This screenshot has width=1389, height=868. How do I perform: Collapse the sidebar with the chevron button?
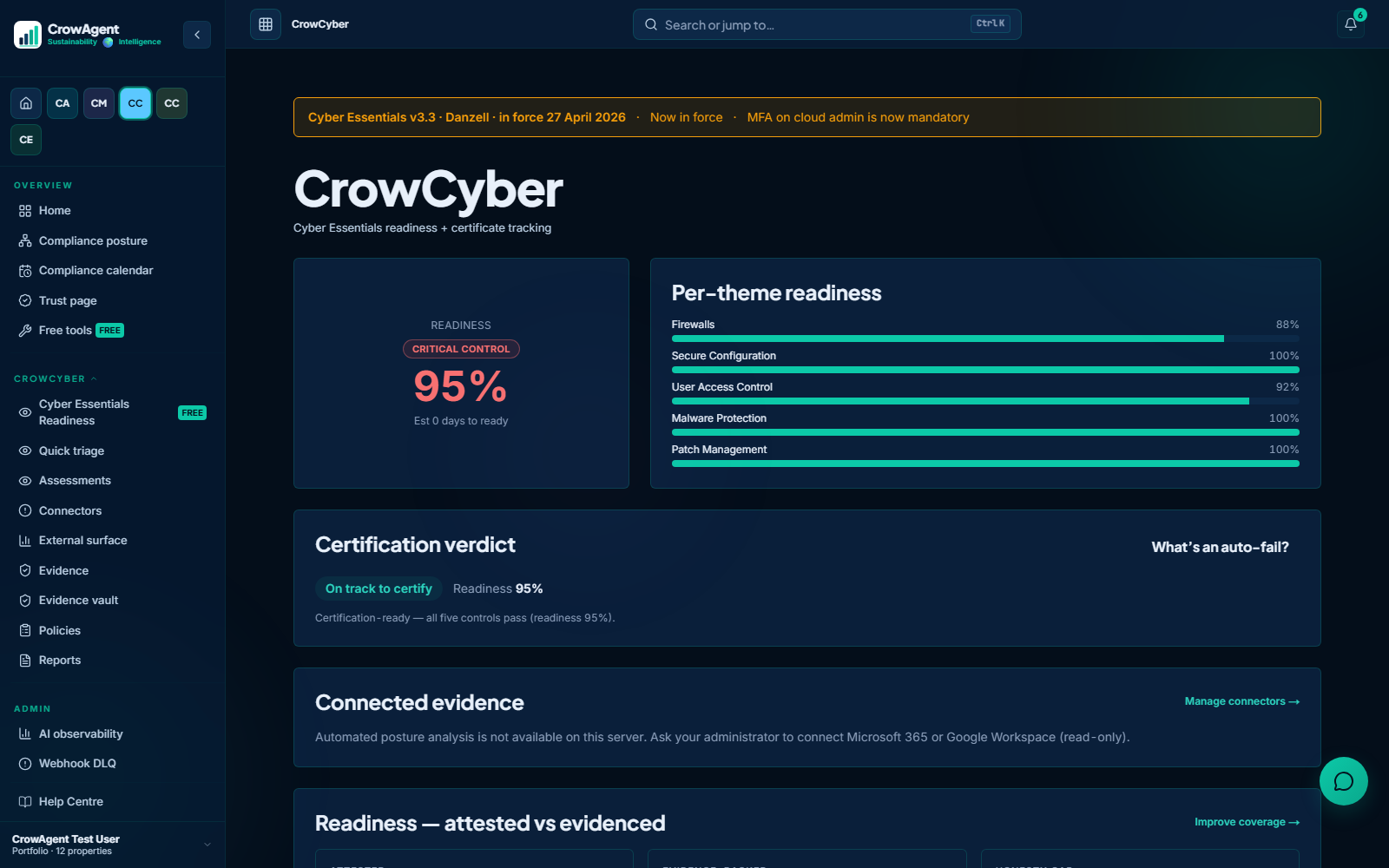197,35
